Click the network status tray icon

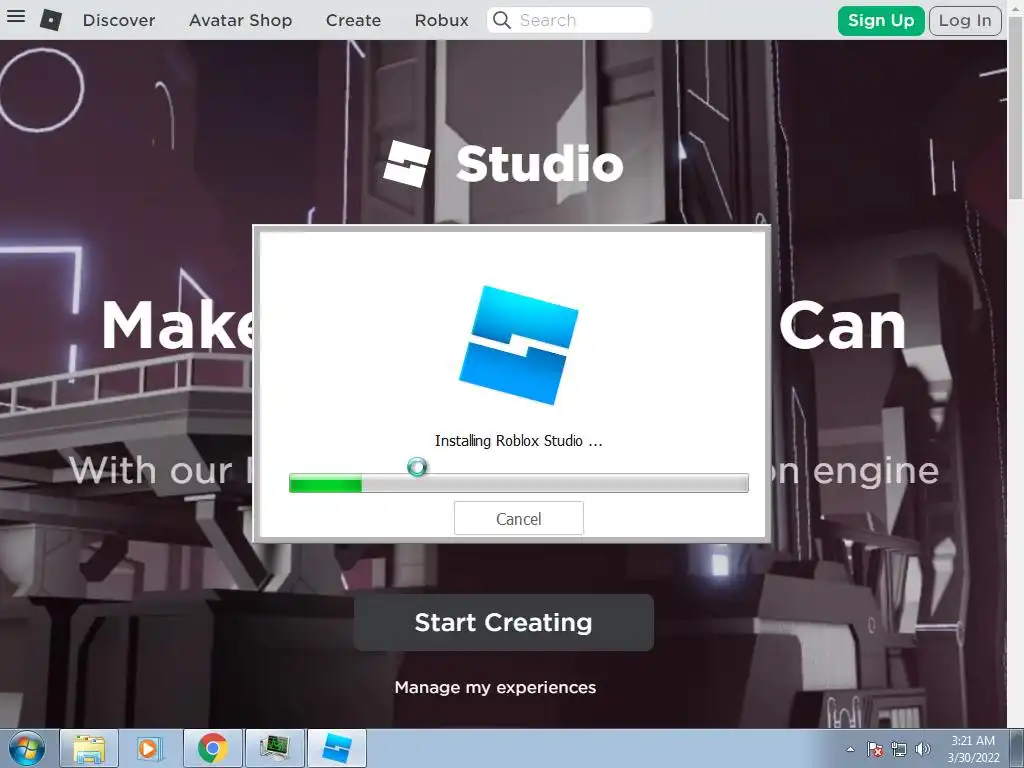click(899, 749)
